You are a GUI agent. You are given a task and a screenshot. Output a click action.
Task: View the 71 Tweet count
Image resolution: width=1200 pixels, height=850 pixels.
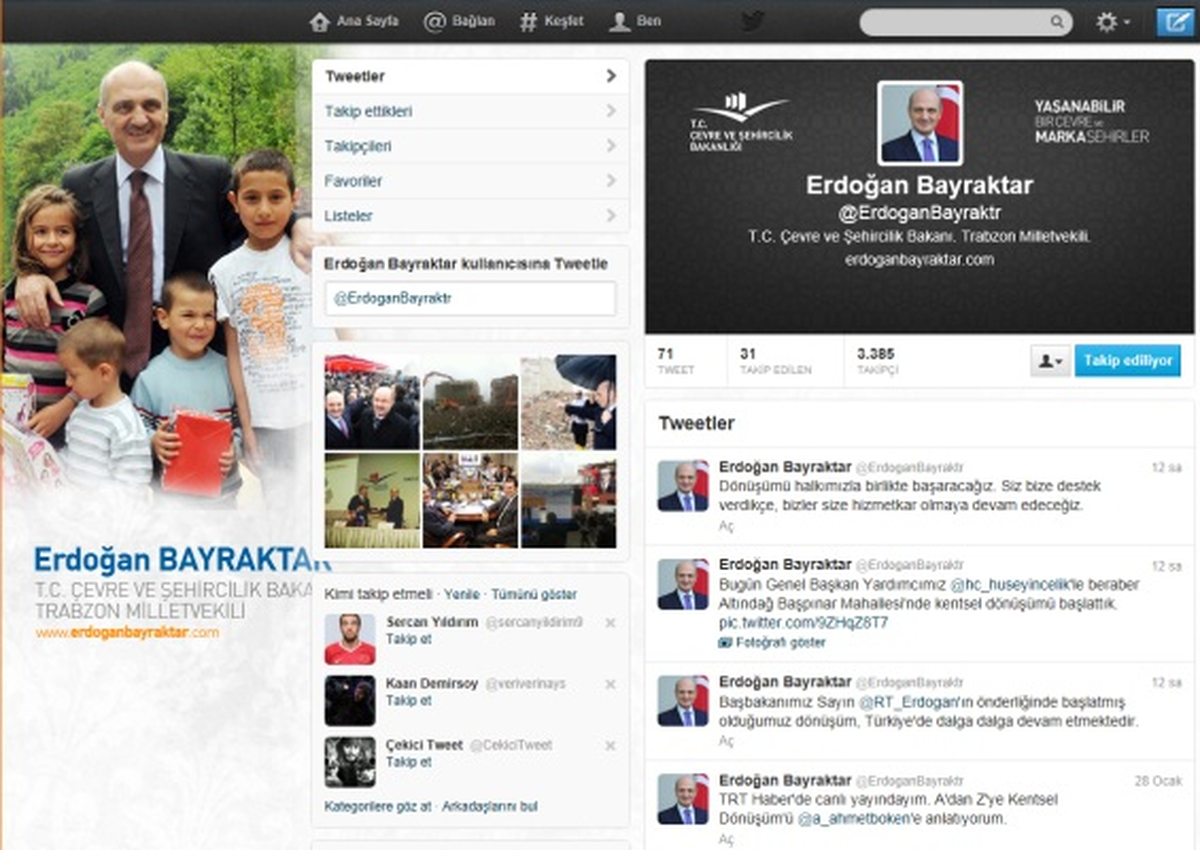tap(675, 361)
